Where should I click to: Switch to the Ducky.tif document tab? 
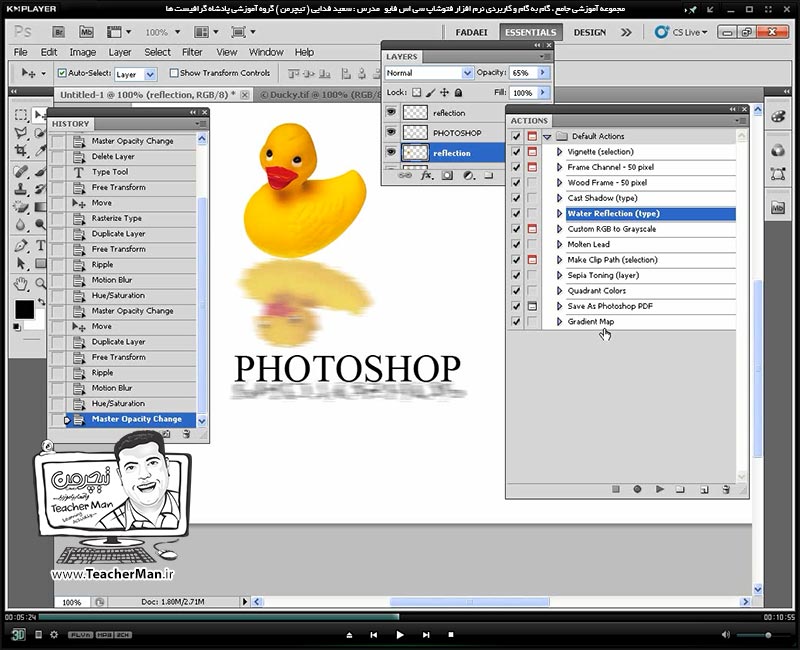(319, 94)
